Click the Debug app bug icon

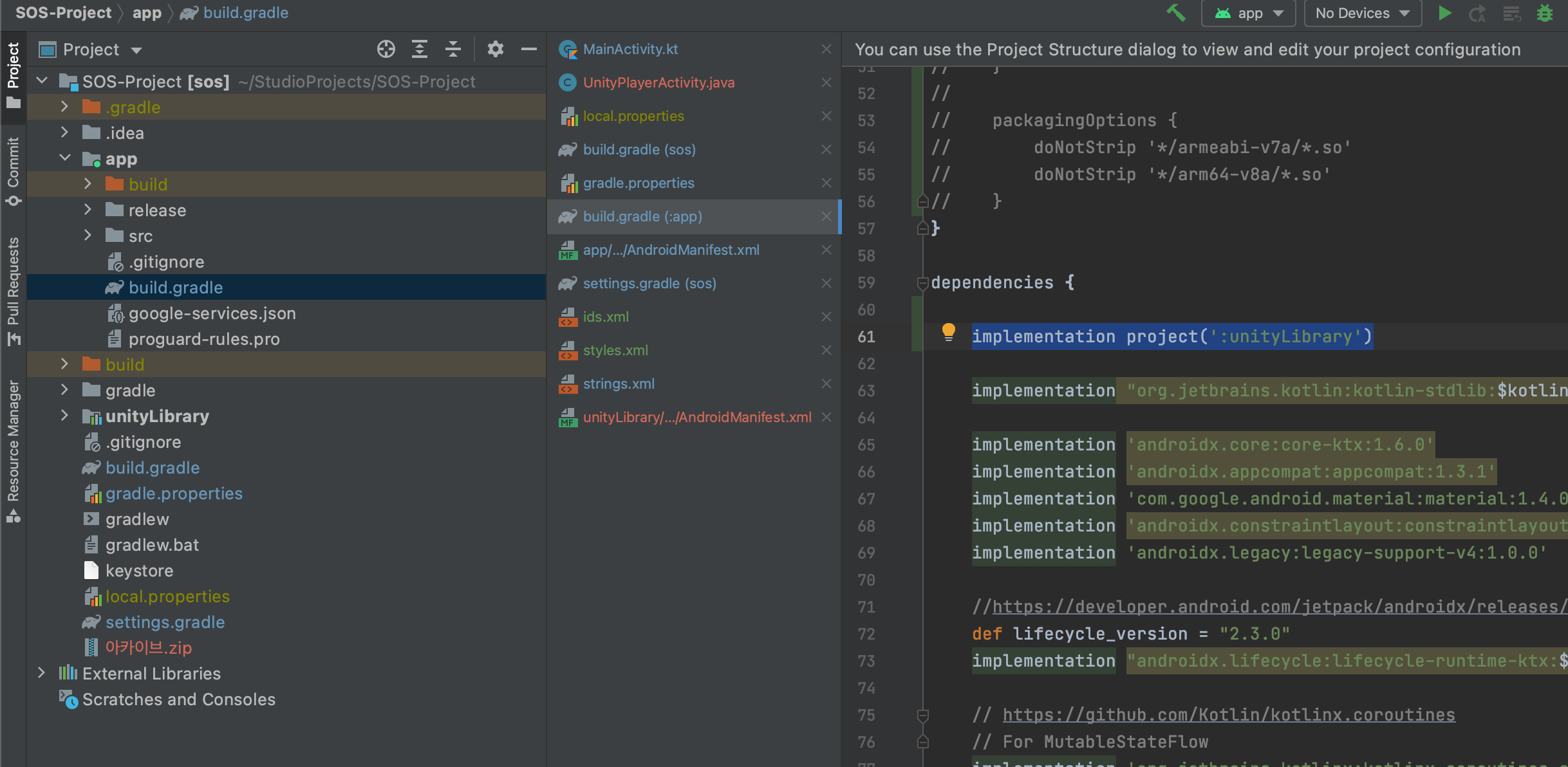1545,13
